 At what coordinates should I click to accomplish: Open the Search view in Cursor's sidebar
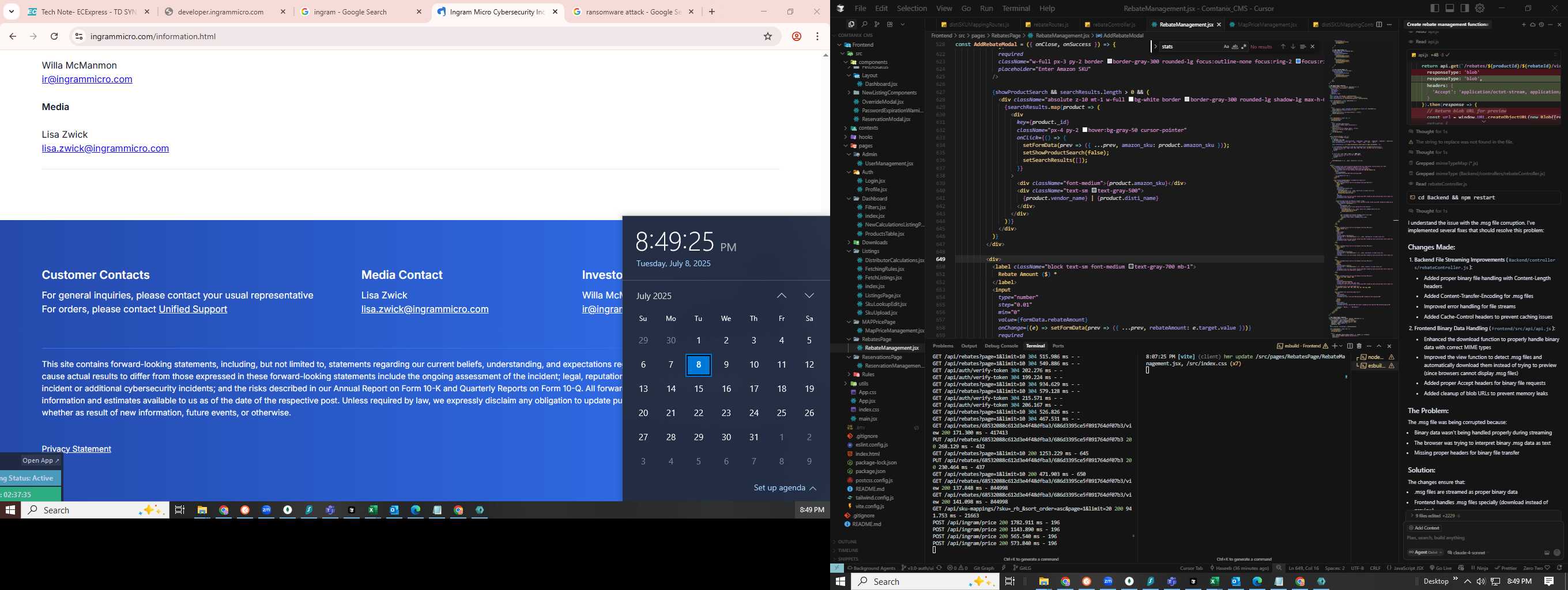[864, 24]
